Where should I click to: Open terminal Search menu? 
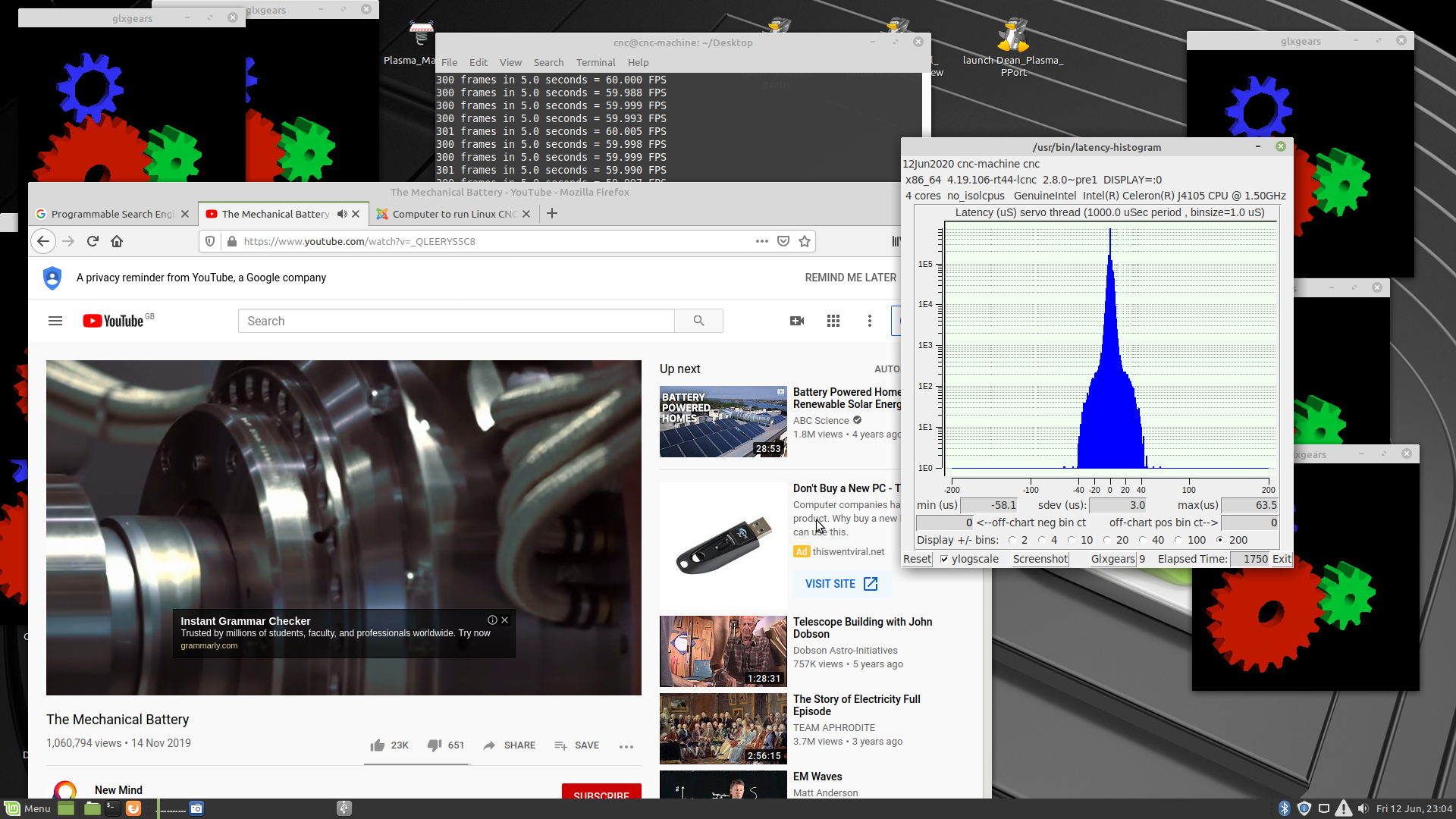coord(548,62)
